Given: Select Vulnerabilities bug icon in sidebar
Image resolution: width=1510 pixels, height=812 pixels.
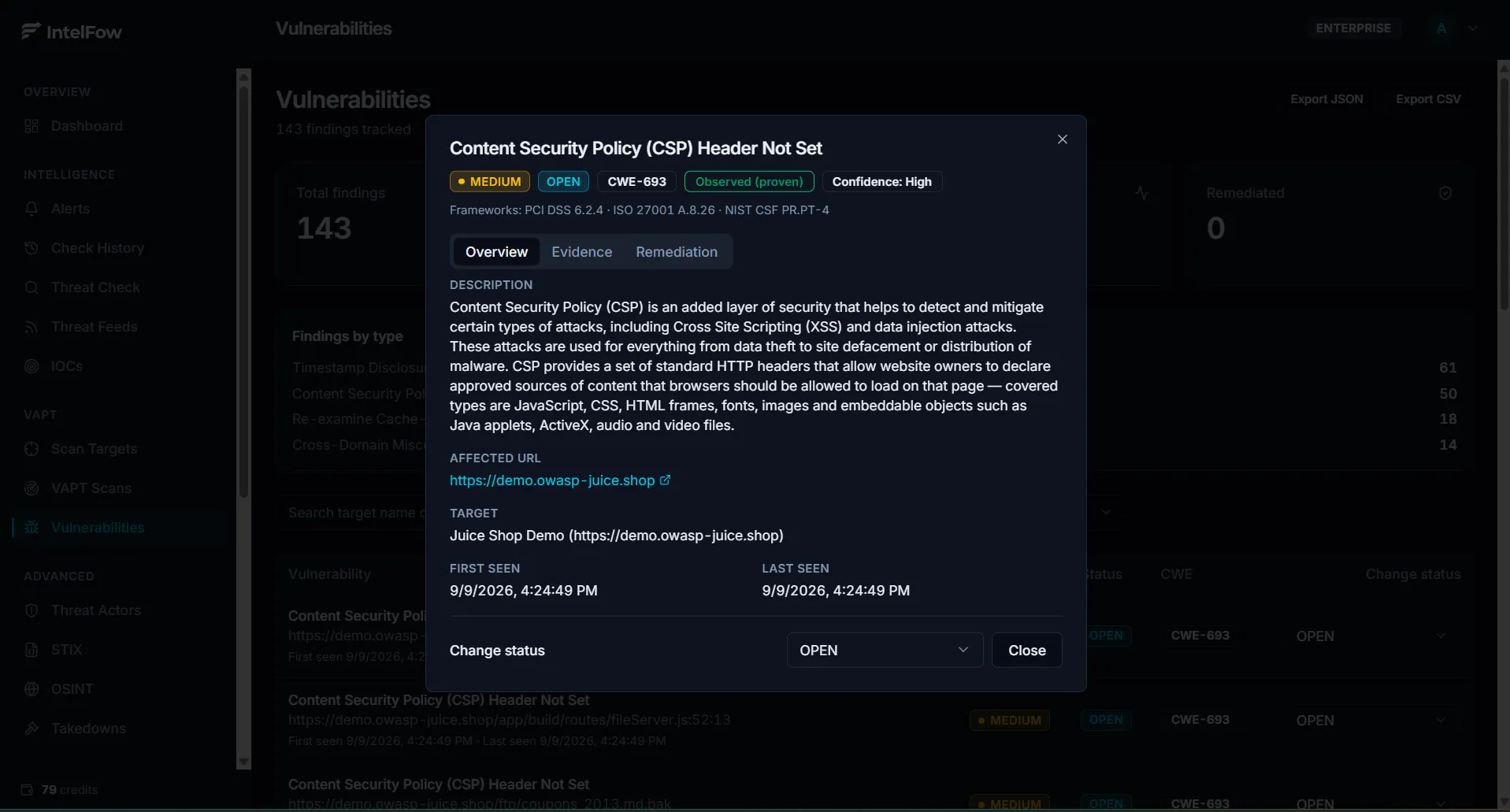Looking at the screenshot, I should [x=32, y=528].
